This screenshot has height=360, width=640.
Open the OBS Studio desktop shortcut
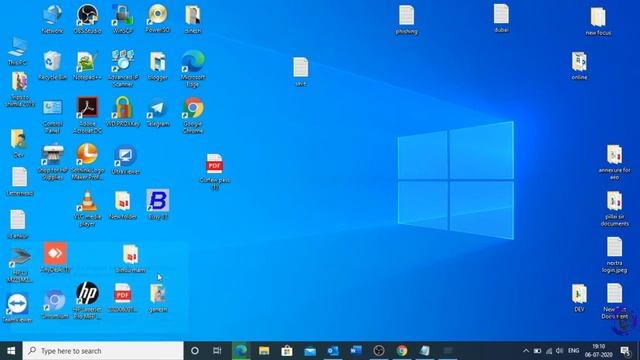(87, 18)
